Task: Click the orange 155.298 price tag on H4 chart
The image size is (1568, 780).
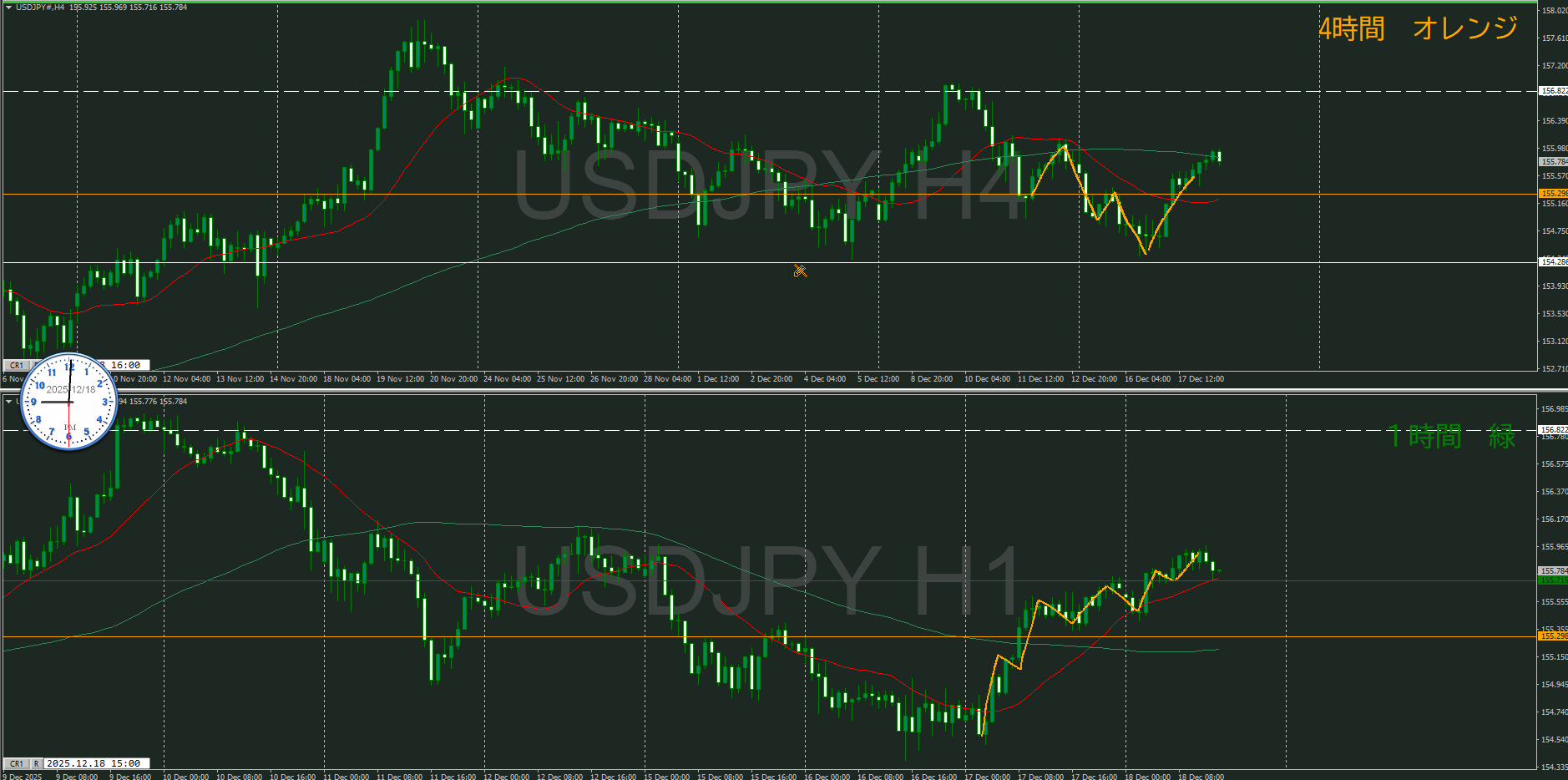Action: pyautogui.click(x=1553, y=194)
